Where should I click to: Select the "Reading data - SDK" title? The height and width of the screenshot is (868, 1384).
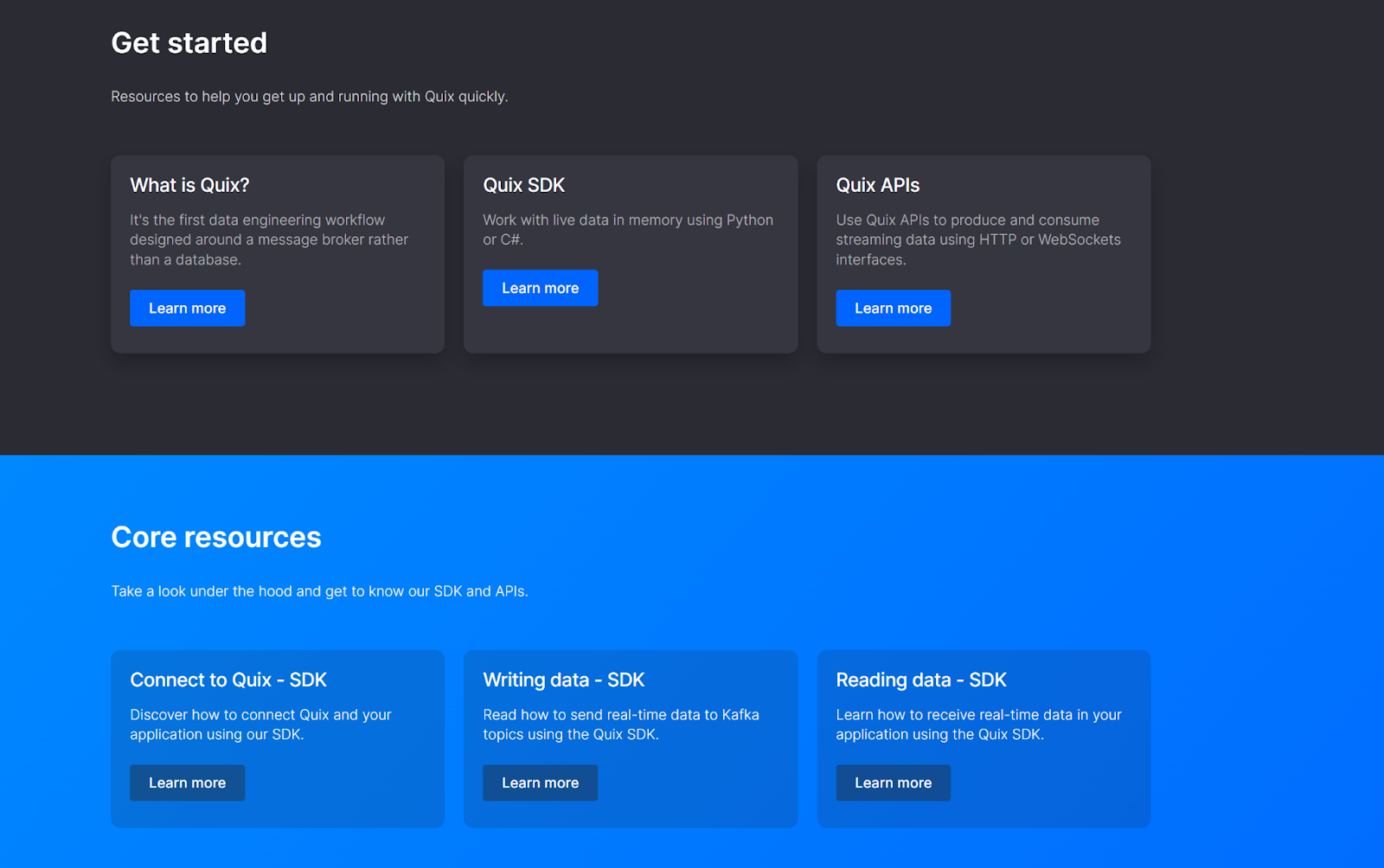tap(920, 680)
